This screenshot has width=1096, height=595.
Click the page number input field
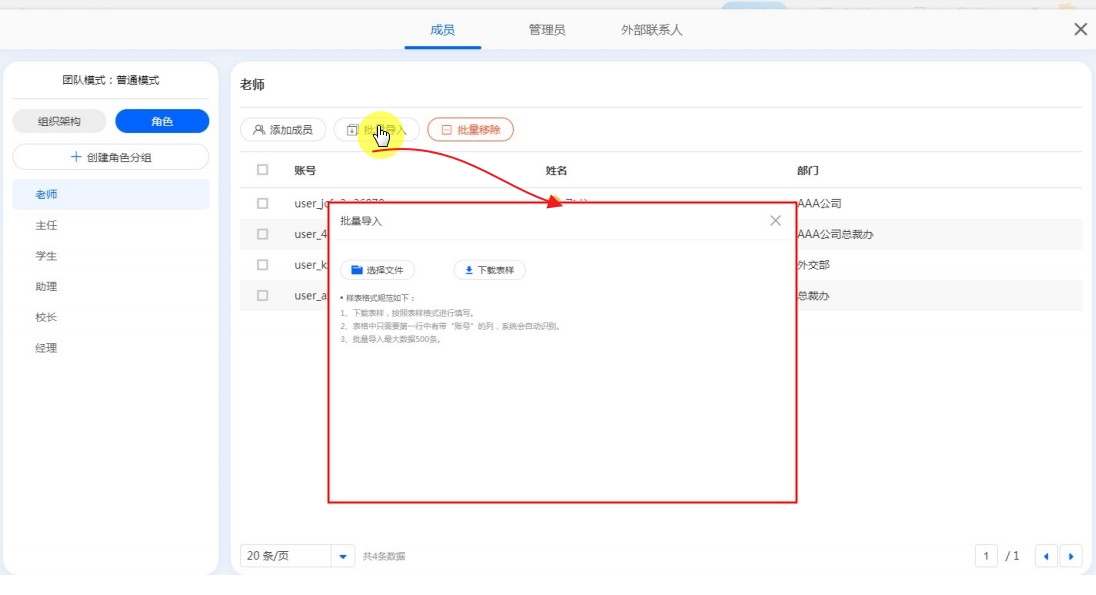tap(987, 556)
